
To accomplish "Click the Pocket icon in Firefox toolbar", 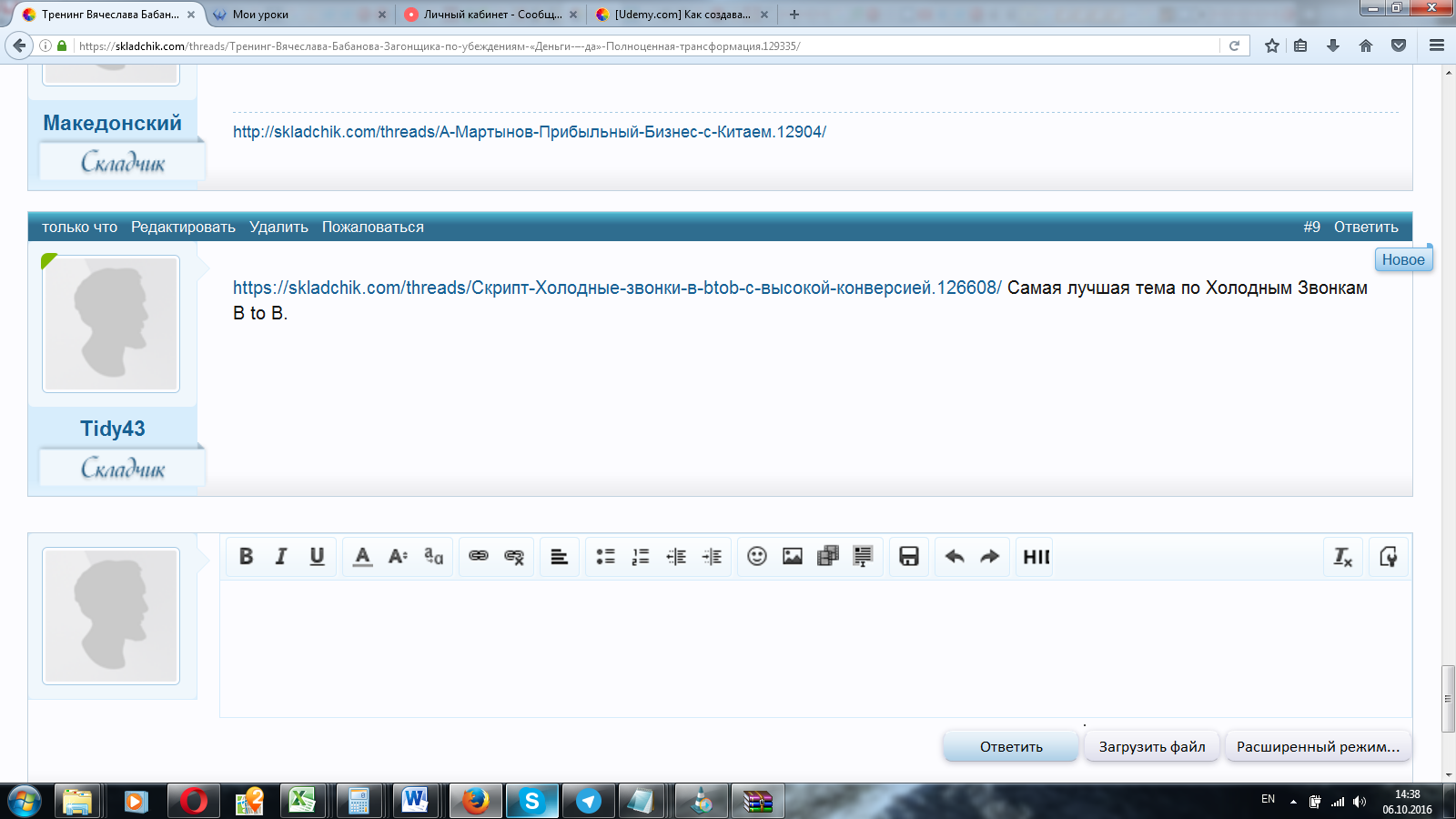I will click(1399, 45).
